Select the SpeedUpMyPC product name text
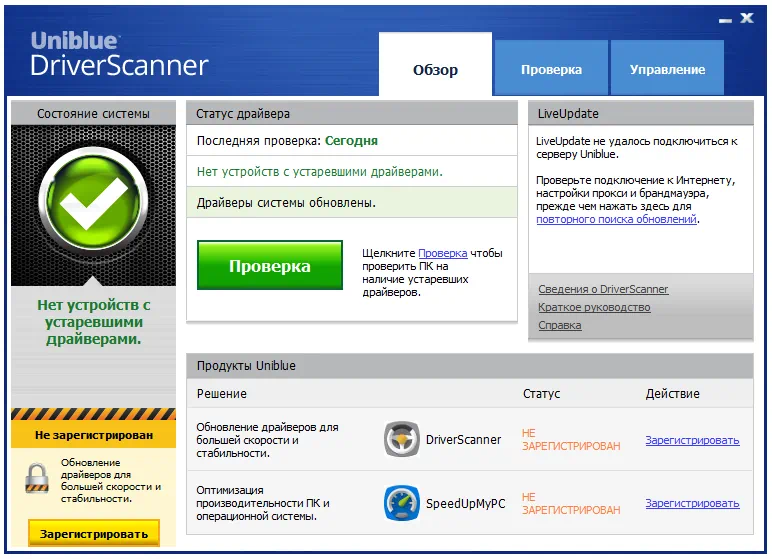 465,503
